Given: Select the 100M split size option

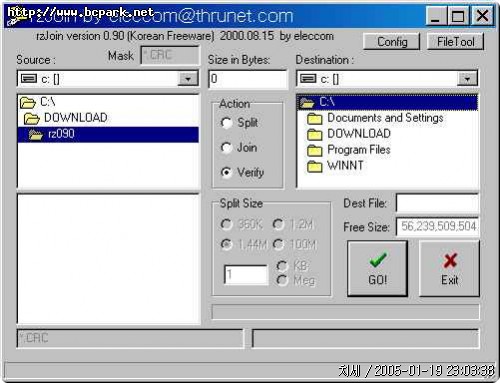Looking at the screenshot, I should tap(278, 245).
